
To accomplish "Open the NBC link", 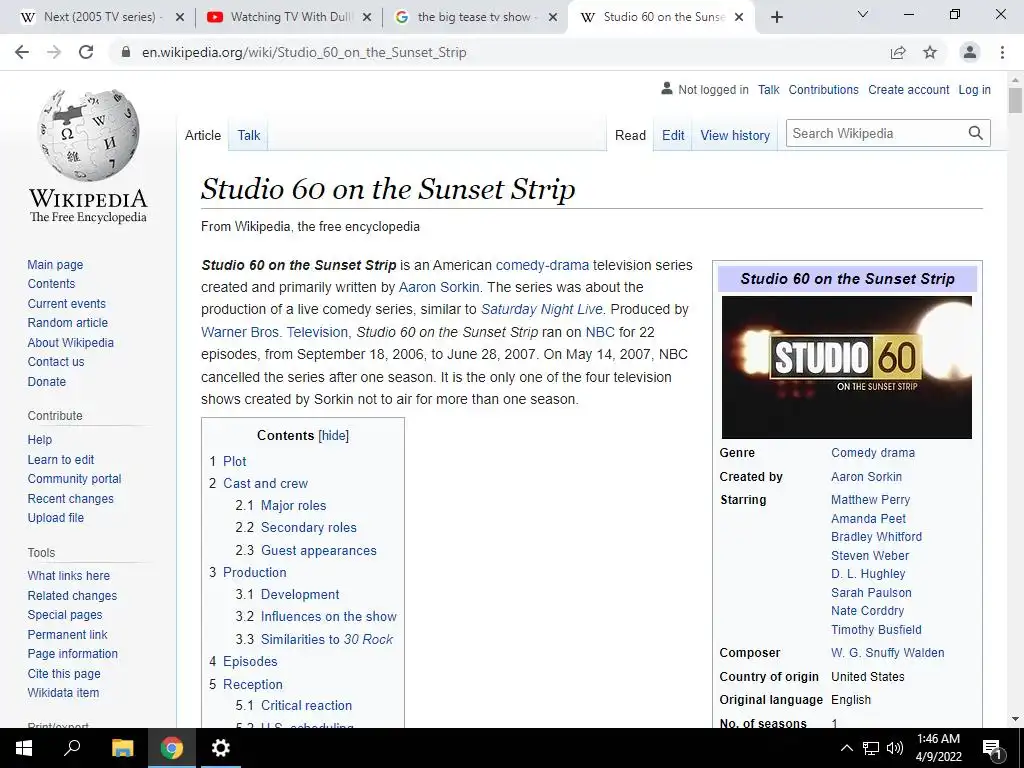I will (x=600, y=332).
